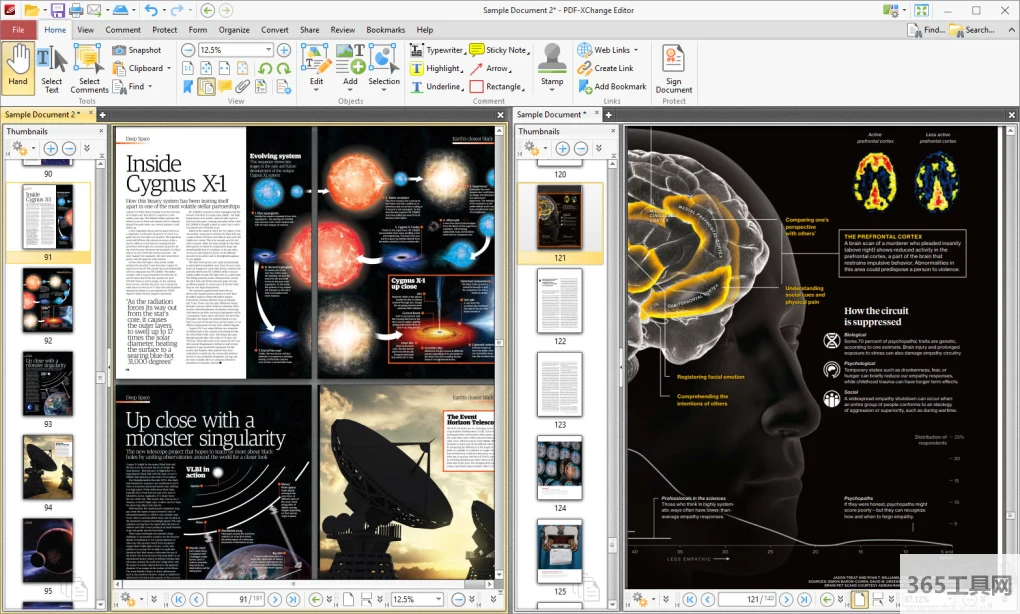Toggle the attachments paperclip pane icon

243,87
